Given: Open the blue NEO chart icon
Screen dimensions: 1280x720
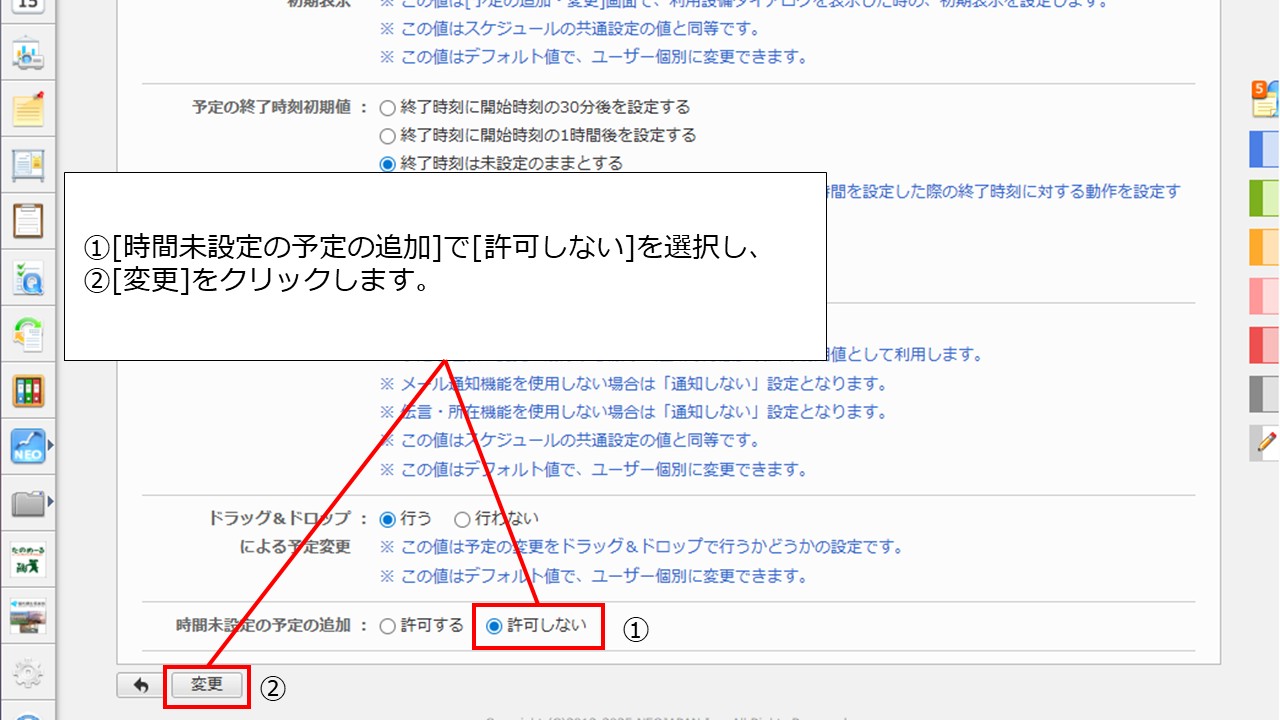Looking at the screenshot, I should coord(27,446).
